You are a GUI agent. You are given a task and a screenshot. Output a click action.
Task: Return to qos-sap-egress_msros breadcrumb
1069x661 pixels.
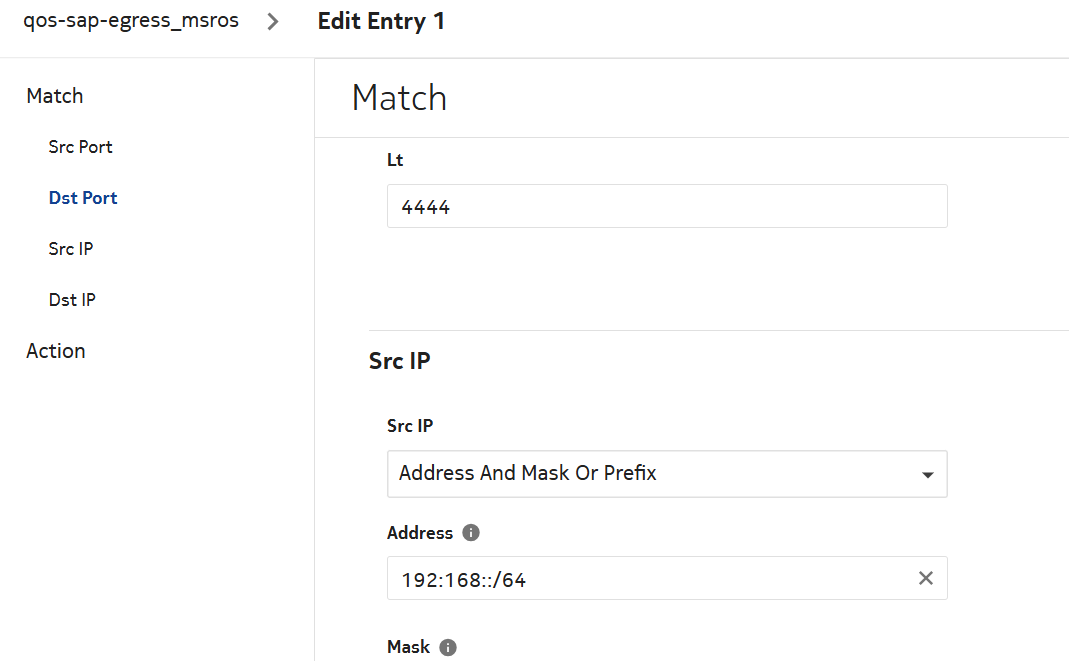click(x=131, y=21)
